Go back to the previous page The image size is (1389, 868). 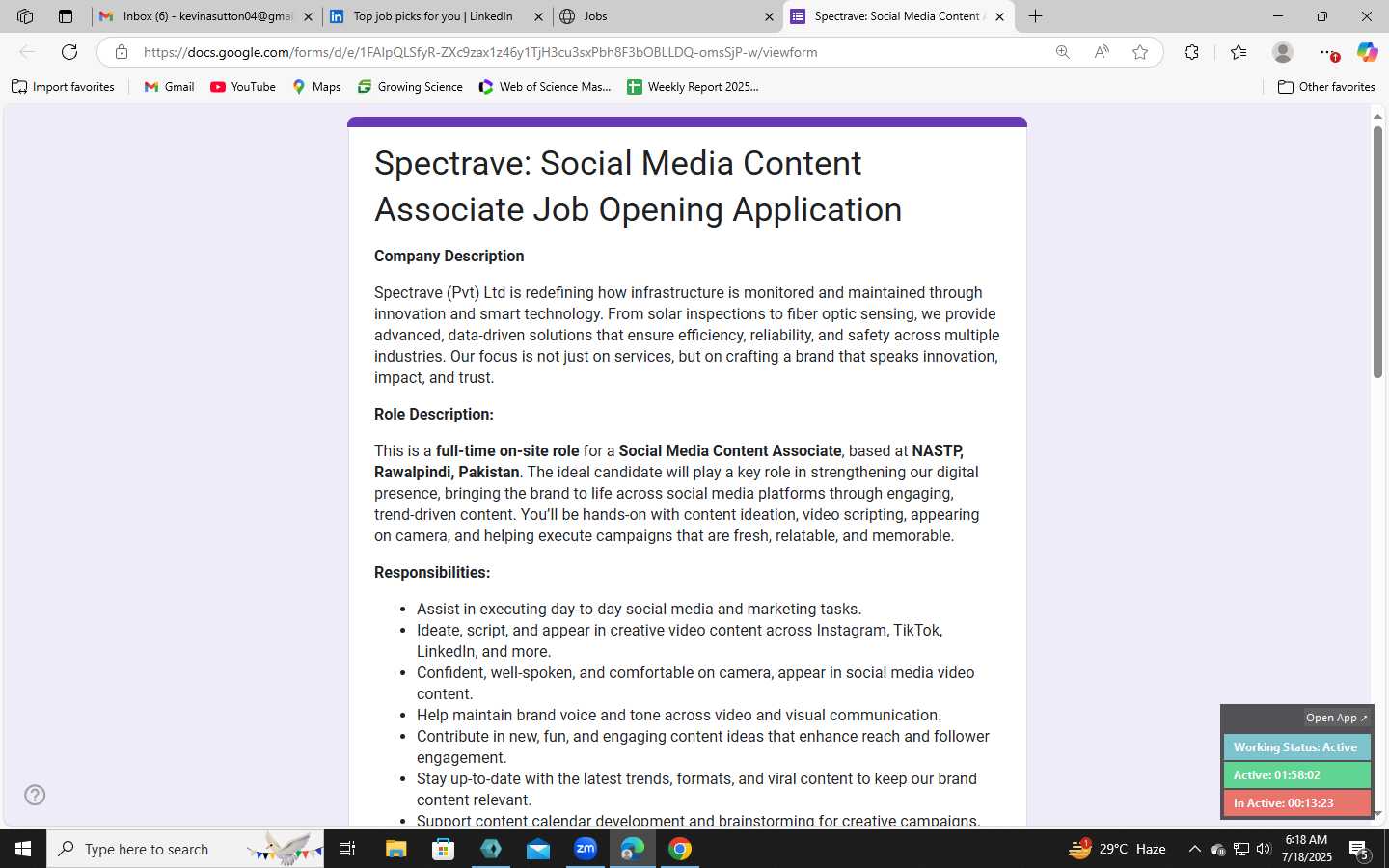[27, 52]
